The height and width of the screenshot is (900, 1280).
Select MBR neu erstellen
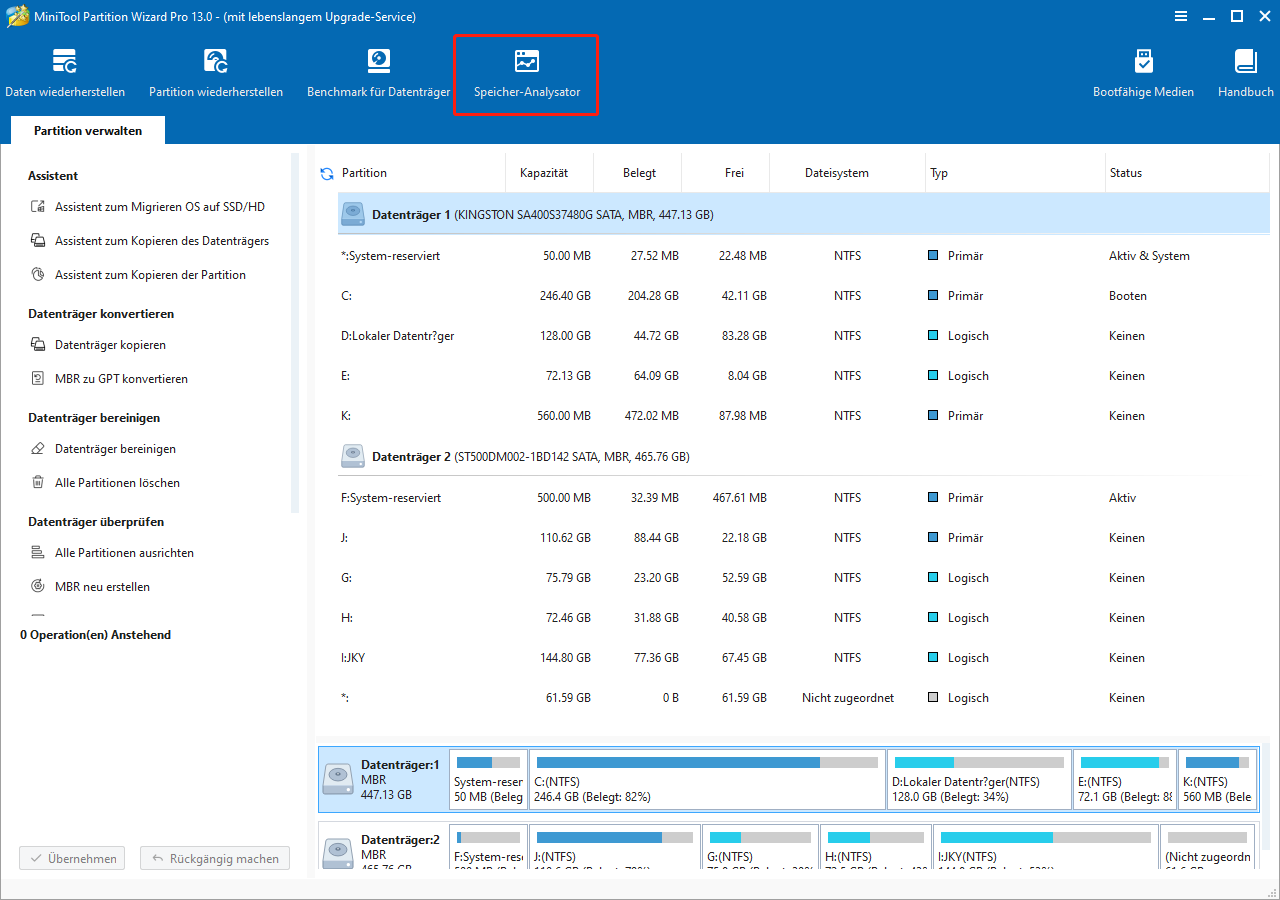click(x=102, y=586)
